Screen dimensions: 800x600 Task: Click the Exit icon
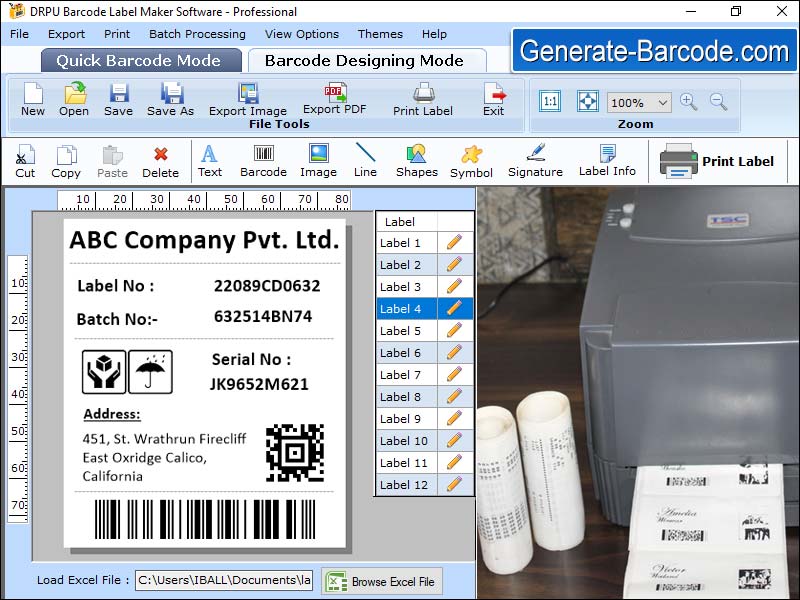click(494, 99)
